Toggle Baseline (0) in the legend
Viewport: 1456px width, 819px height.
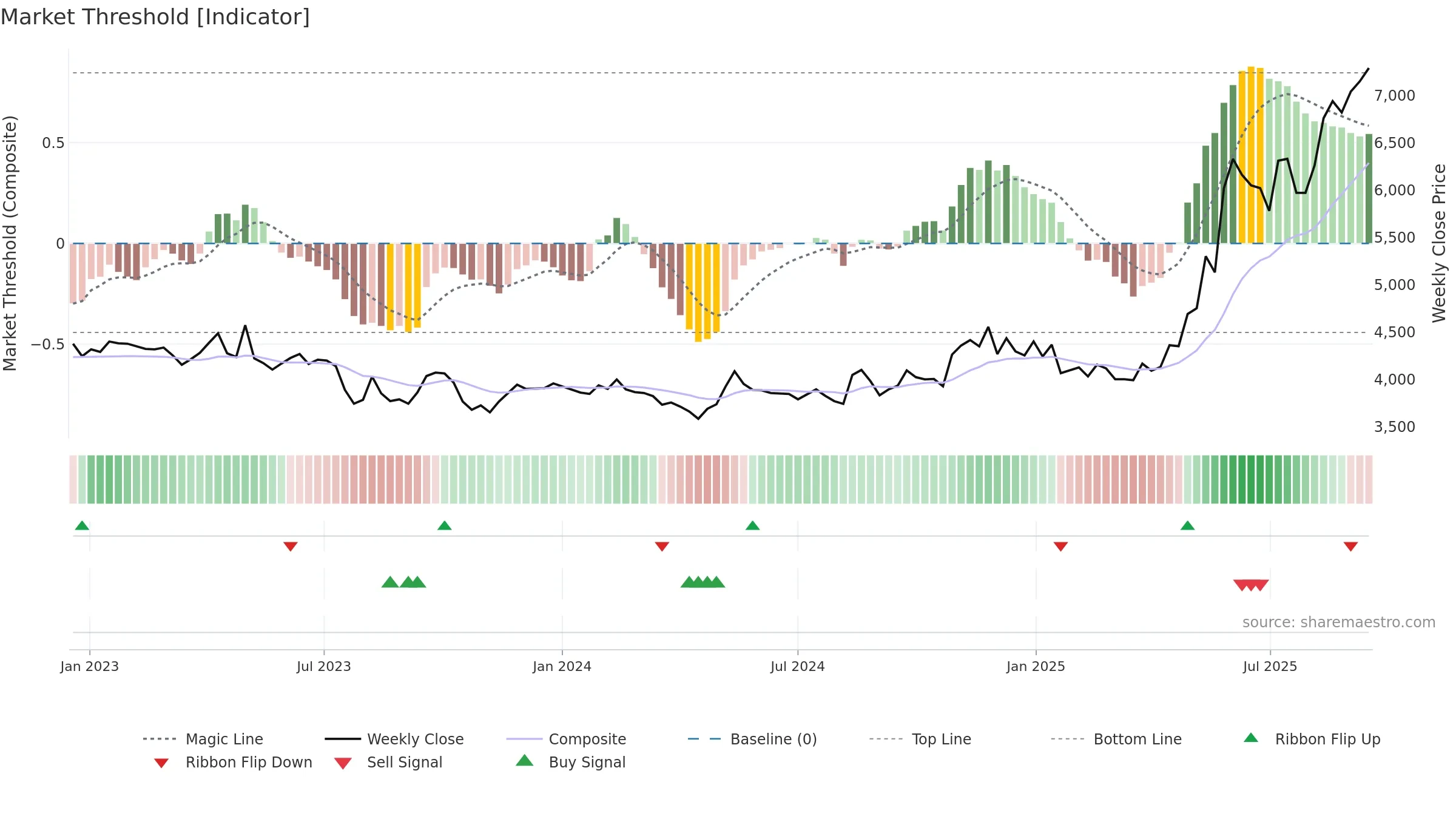752,739
